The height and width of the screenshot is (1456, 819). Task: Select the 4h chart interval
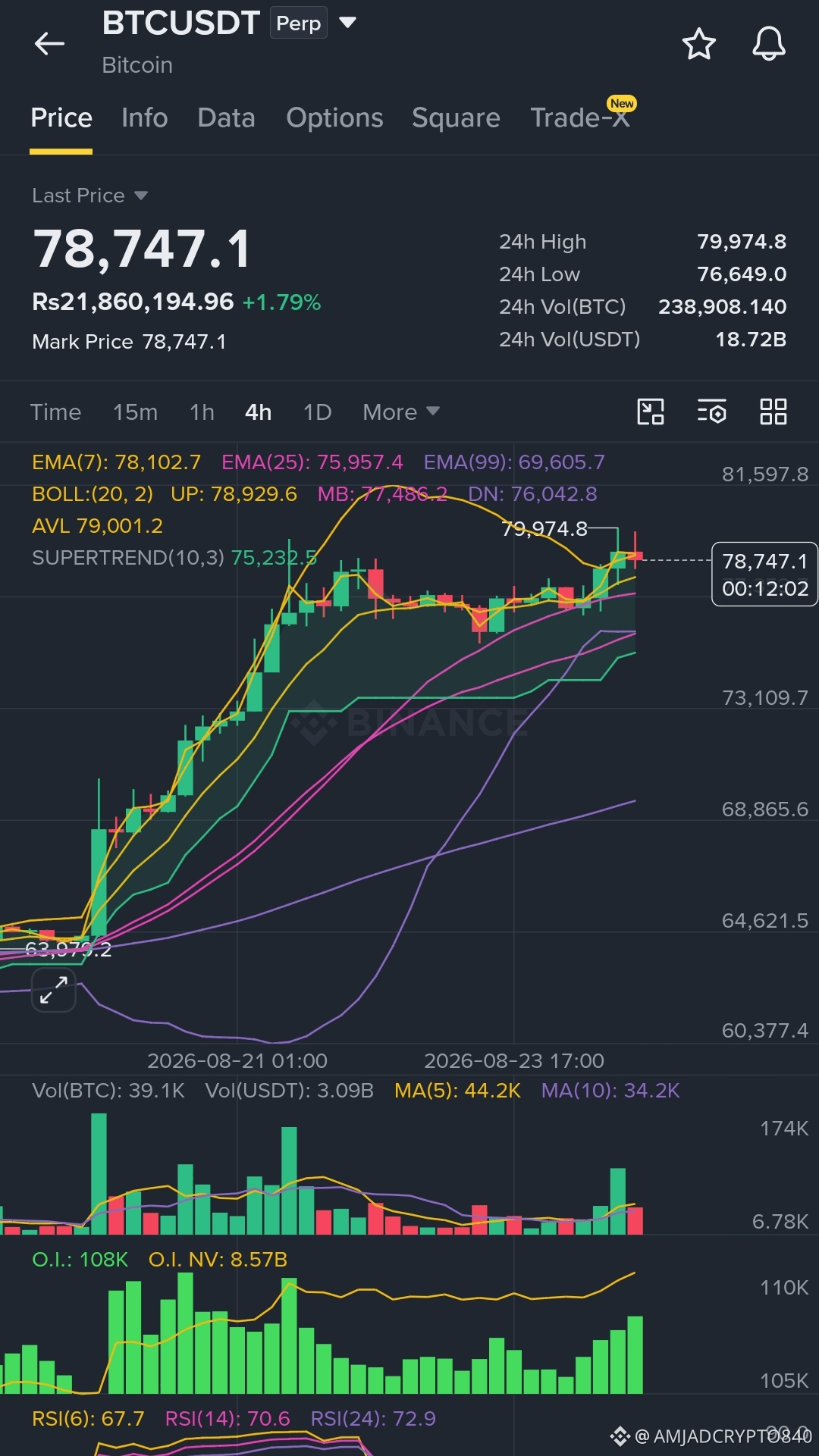(x=258, y=412)
